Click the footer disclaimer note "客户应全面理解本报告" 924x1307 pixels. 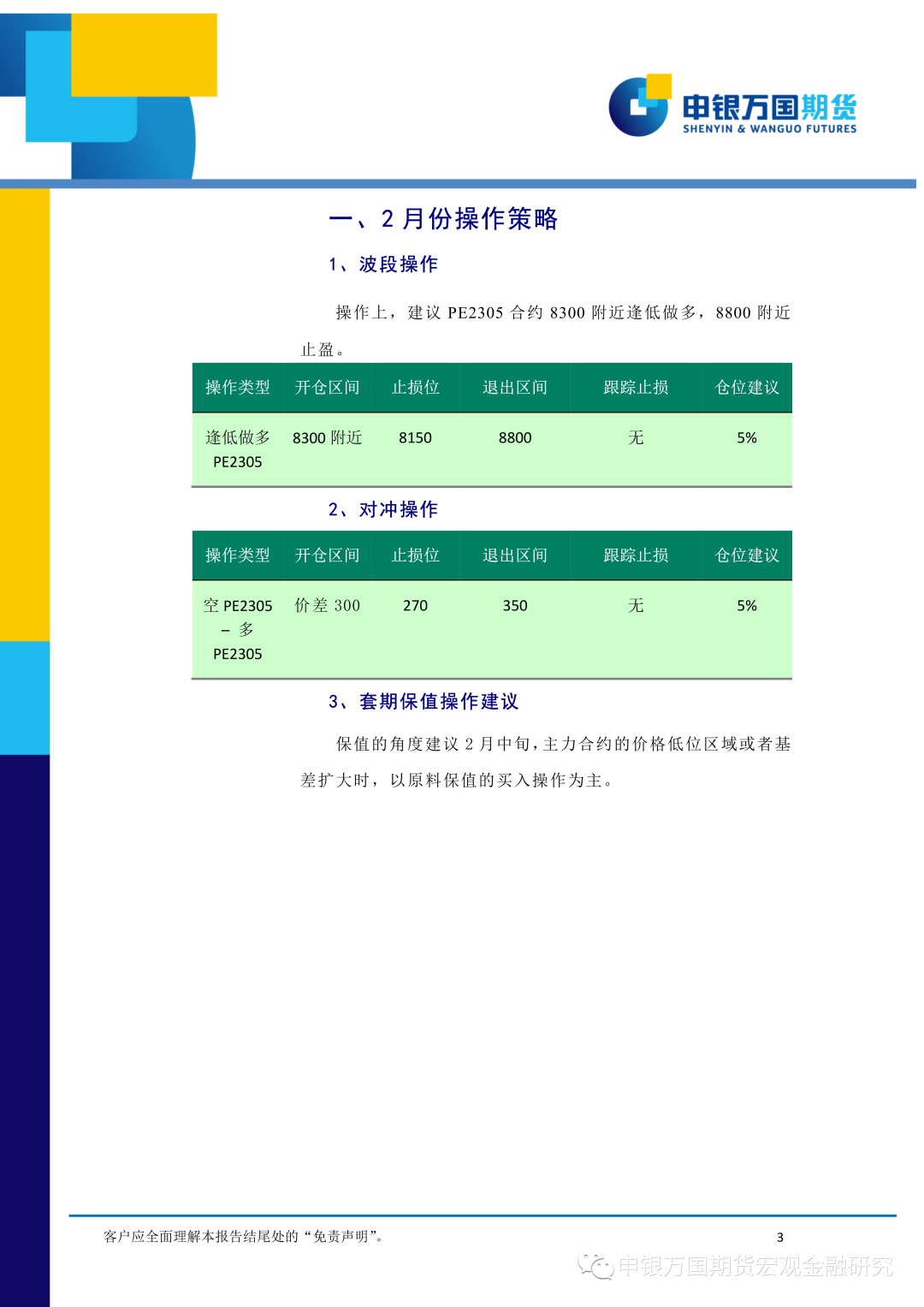click(245, 1236)
